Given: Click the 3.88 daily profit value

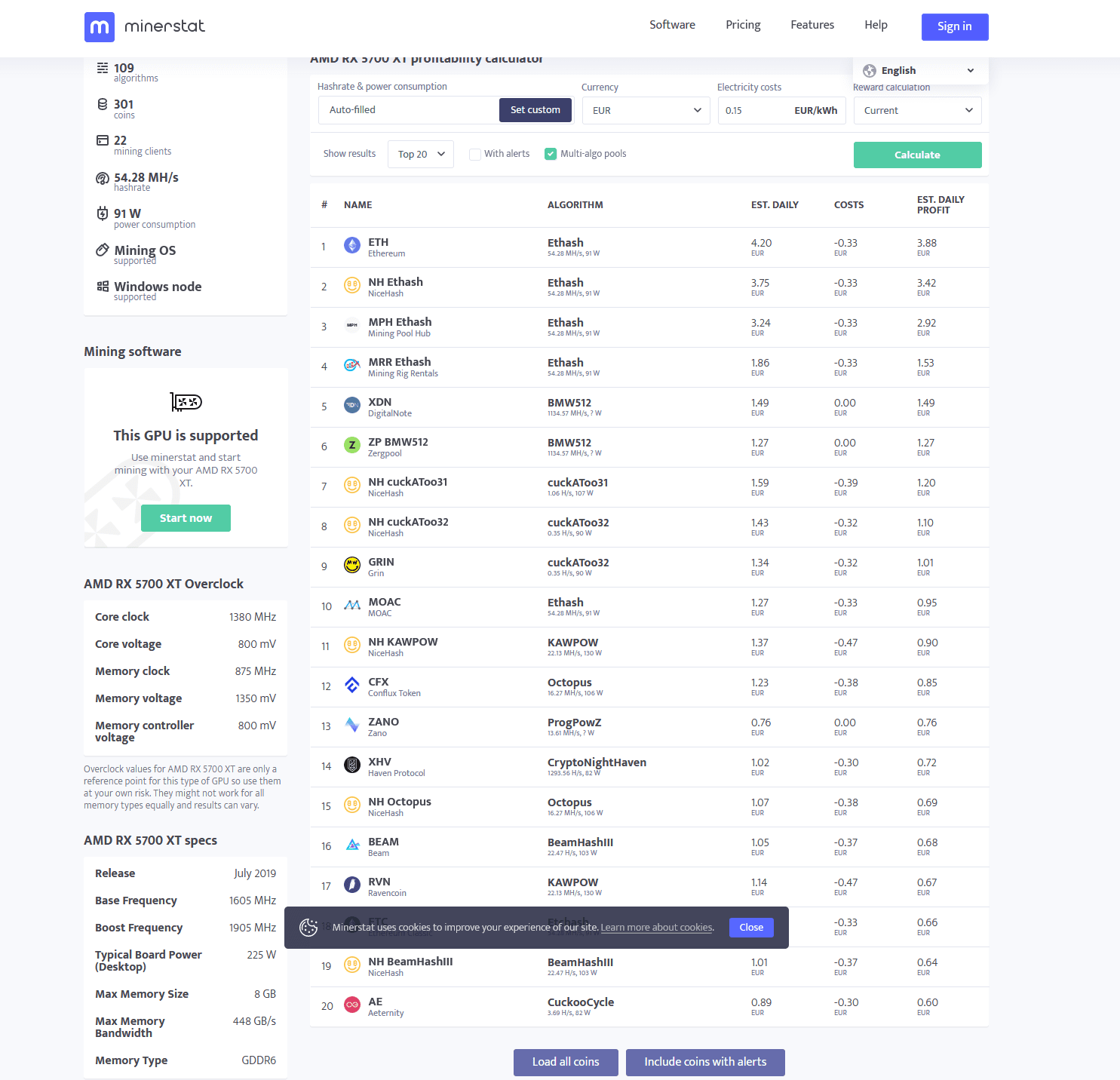Looking at the screenshot, I should (x=927, y=243).
